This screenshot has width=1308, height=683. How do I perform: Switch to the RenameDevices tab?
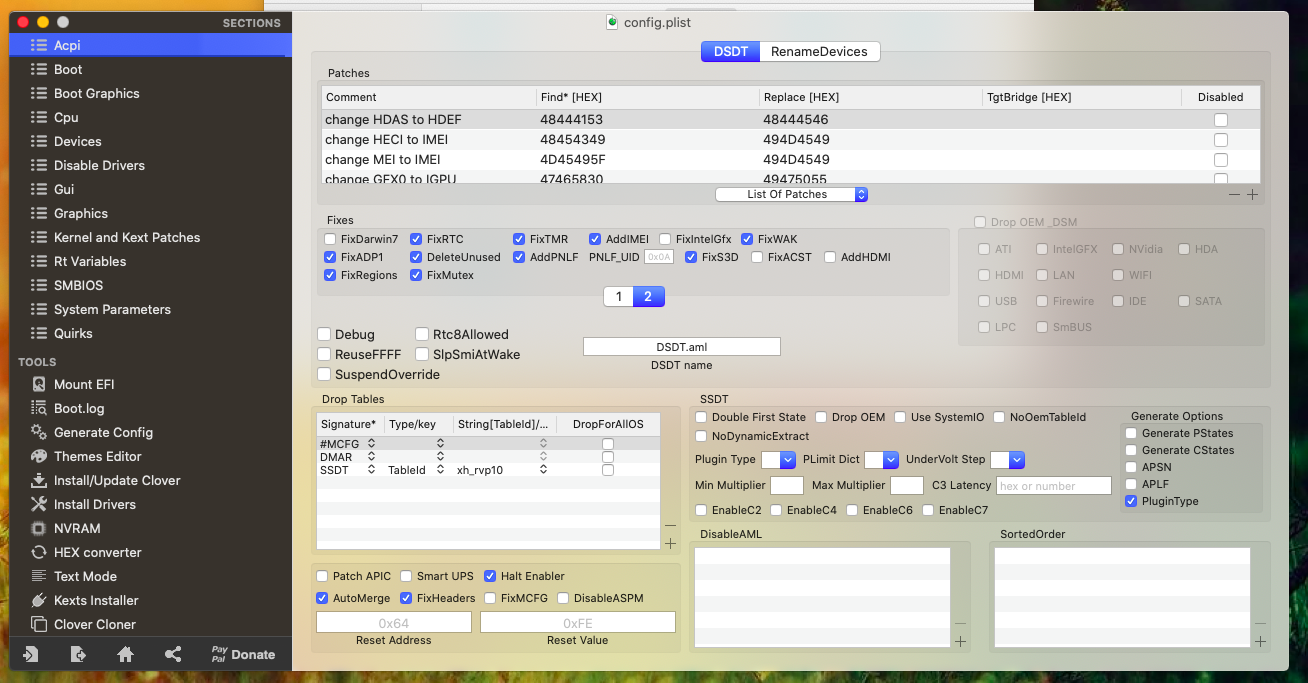(x=819, y=51)
